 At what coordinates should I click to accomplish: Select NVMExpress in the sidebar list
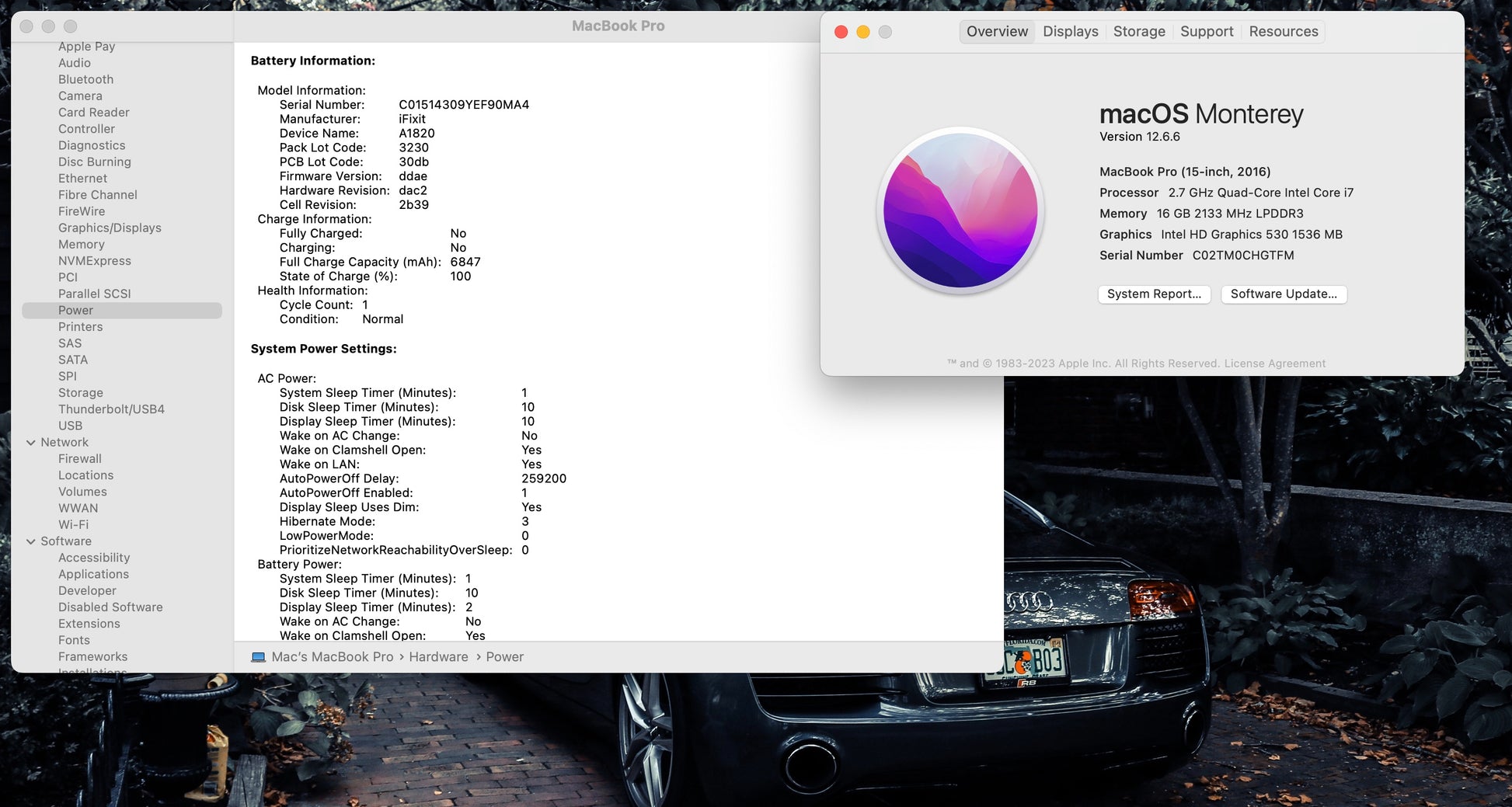pos(94,261)
